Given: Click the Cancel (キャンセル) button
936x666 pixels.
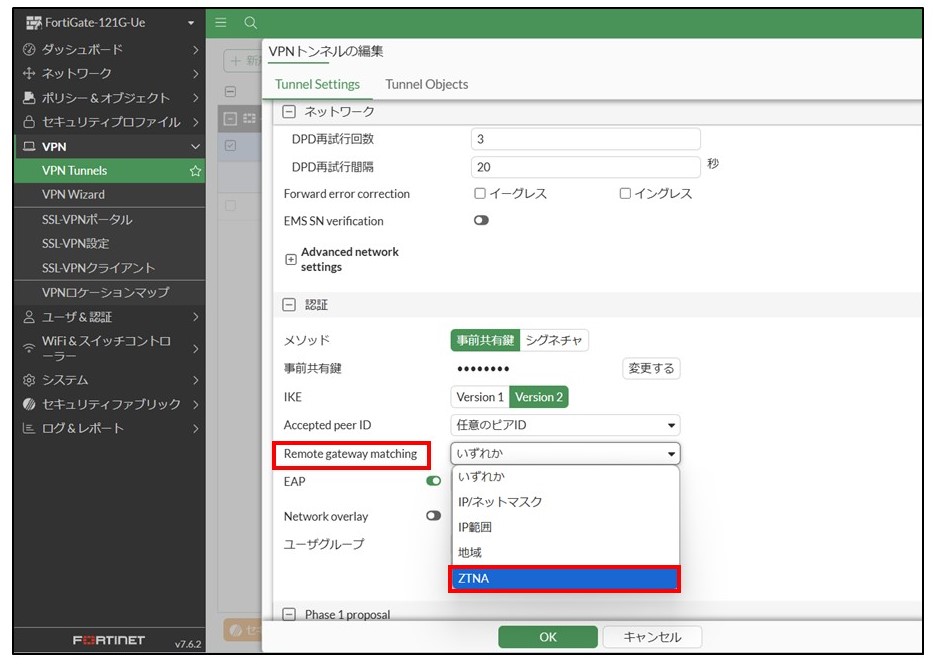Looking at the screenshot, I should tap(652, 637).
